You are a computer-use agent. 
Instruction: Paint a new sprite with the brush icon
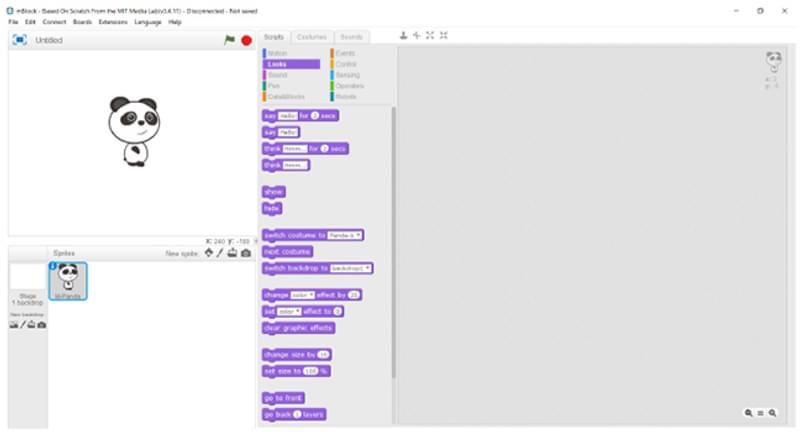(x=220, y=252)
